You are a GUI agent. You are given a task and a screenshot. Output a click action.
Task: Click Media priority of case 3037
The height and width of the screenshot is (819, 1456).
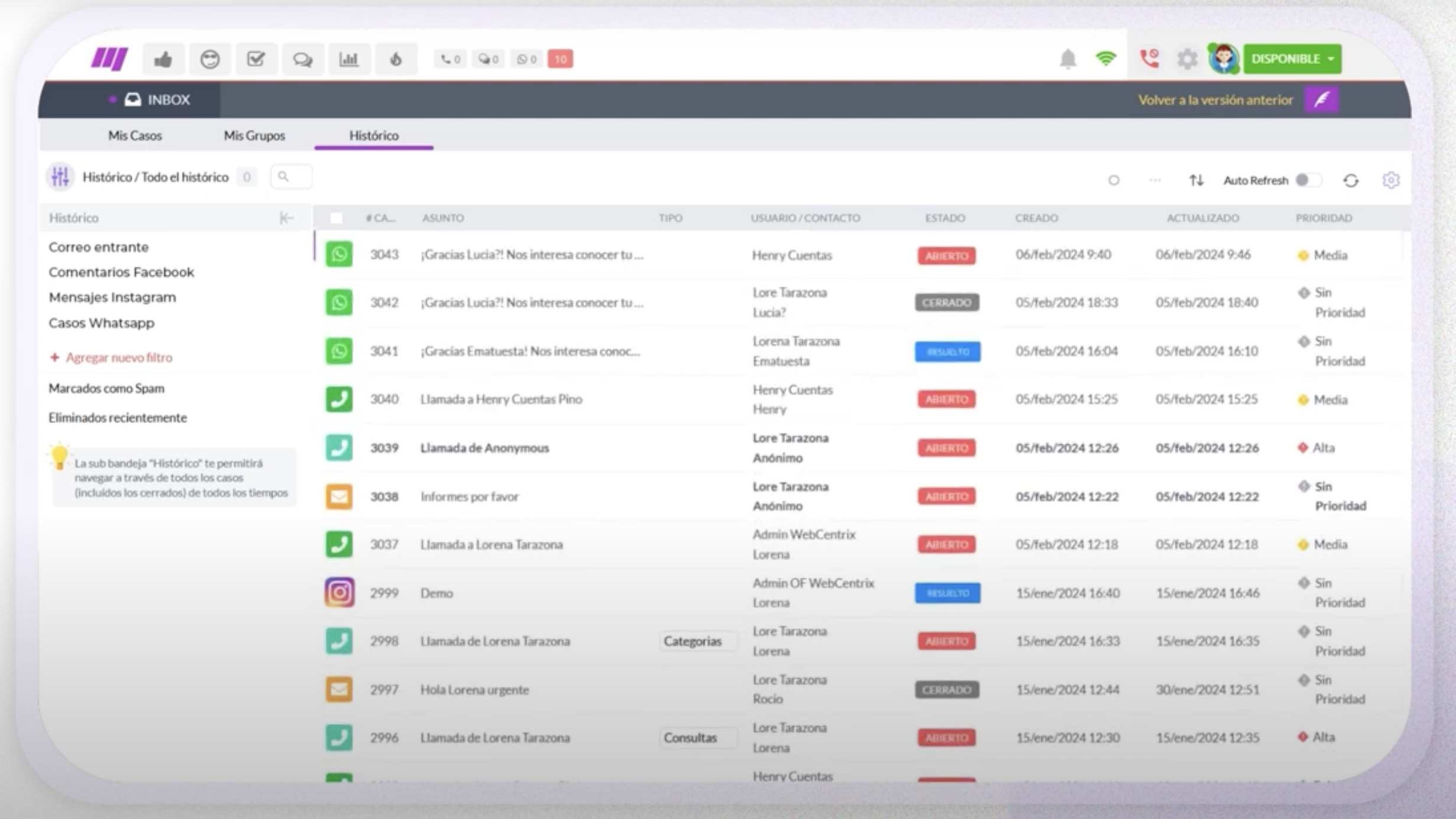(x=1323, y=545)
